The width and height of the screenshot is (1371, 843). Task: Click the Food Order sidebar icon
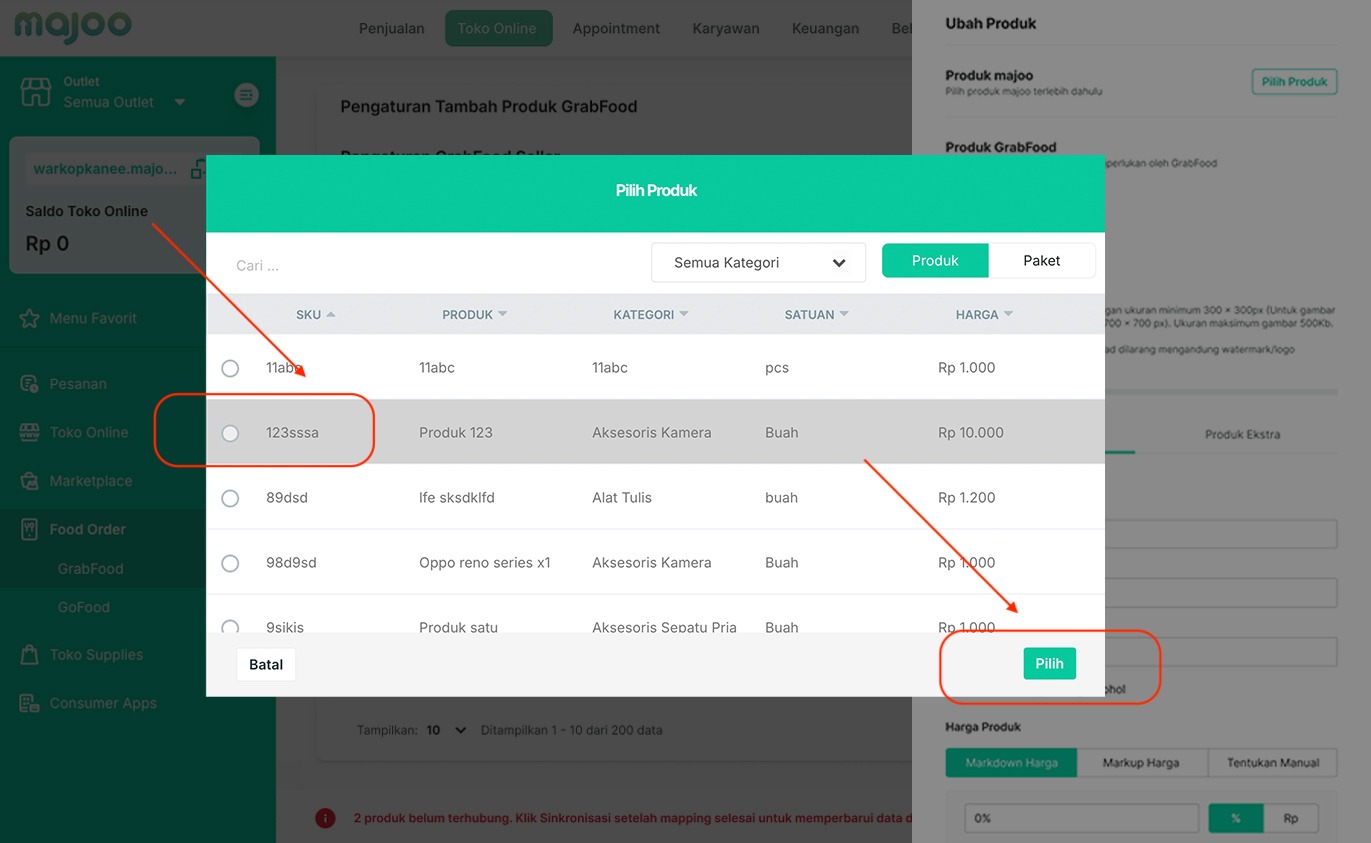pyautogui.click(x=30, y=529)
